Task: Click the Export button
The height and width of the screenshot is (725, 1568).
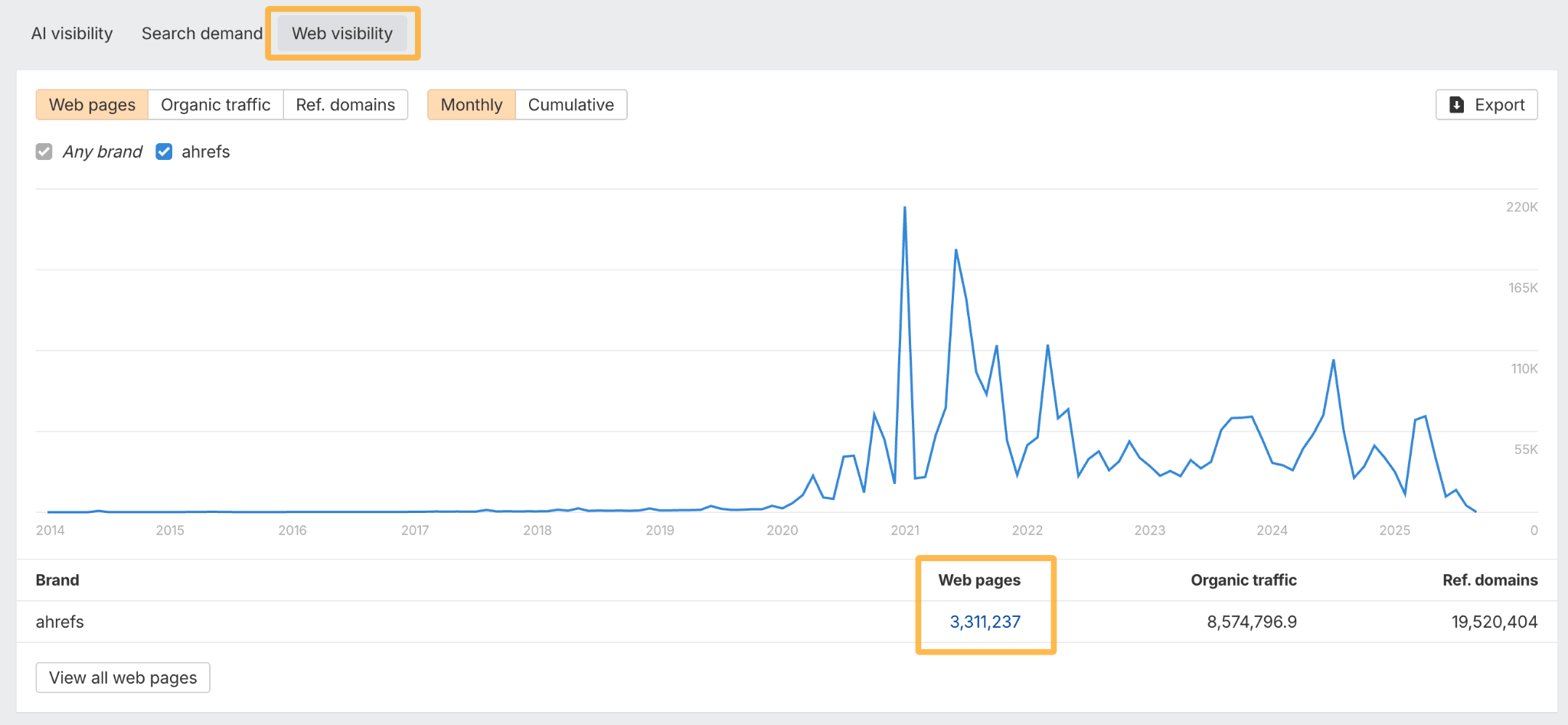Action: pos(1486,104)
